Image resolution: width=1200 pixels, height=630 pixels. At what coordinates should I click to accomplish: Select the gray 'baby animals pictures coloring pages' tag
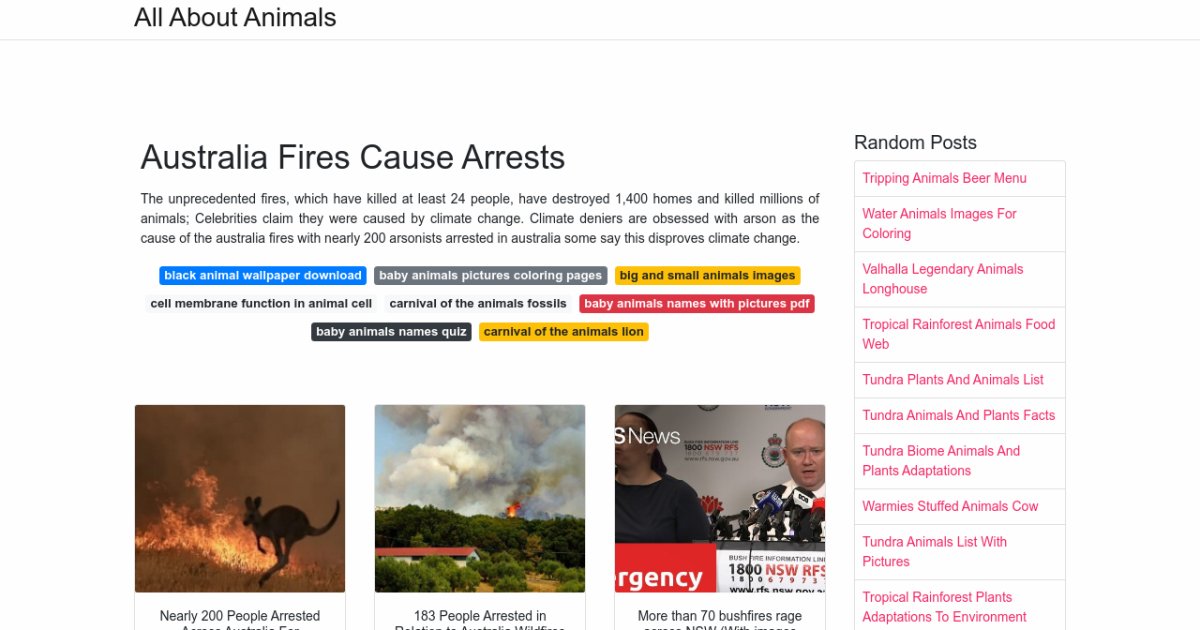(x=491, y=276)
